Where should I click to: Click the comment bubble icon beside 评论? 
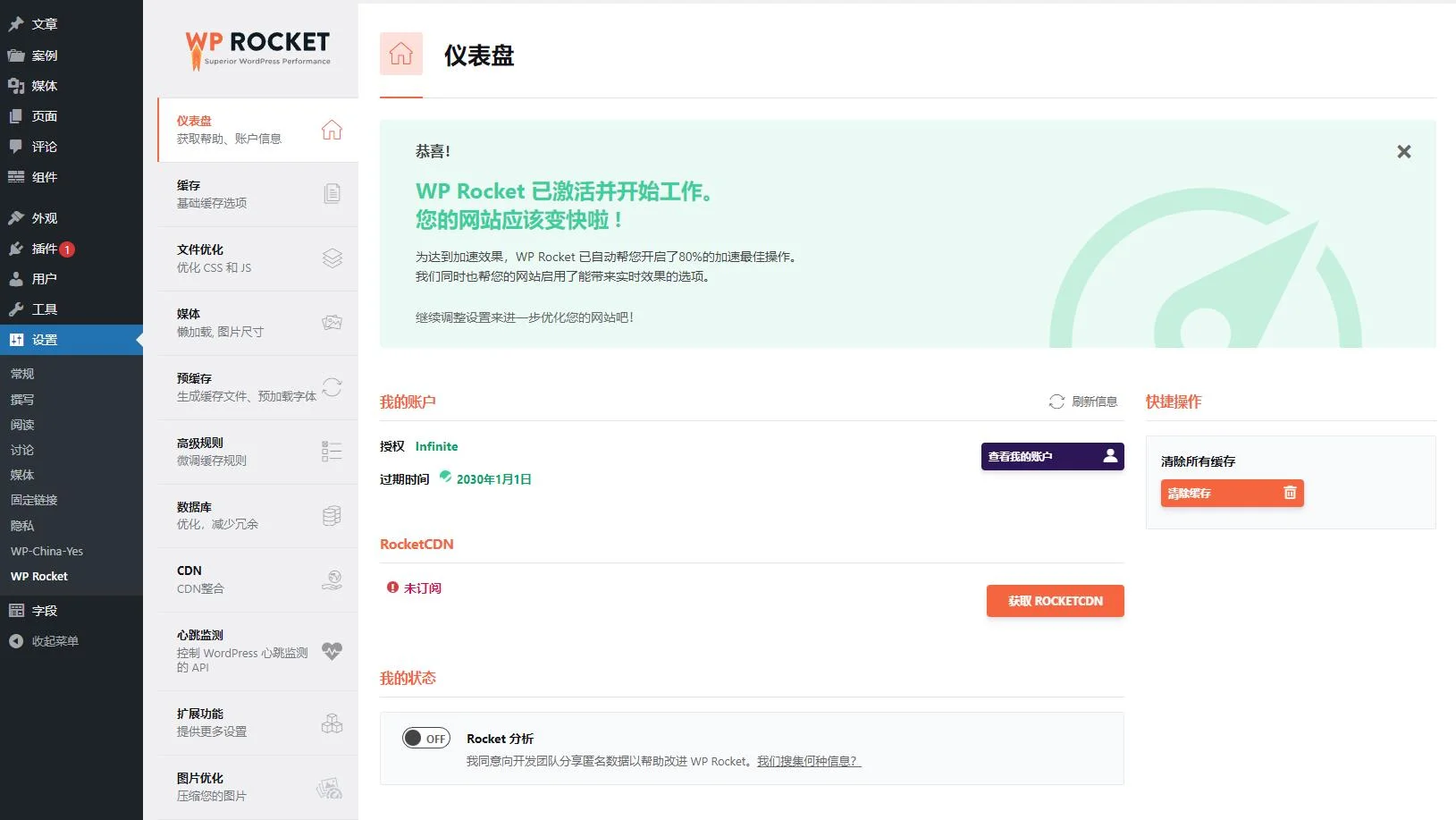16,147
